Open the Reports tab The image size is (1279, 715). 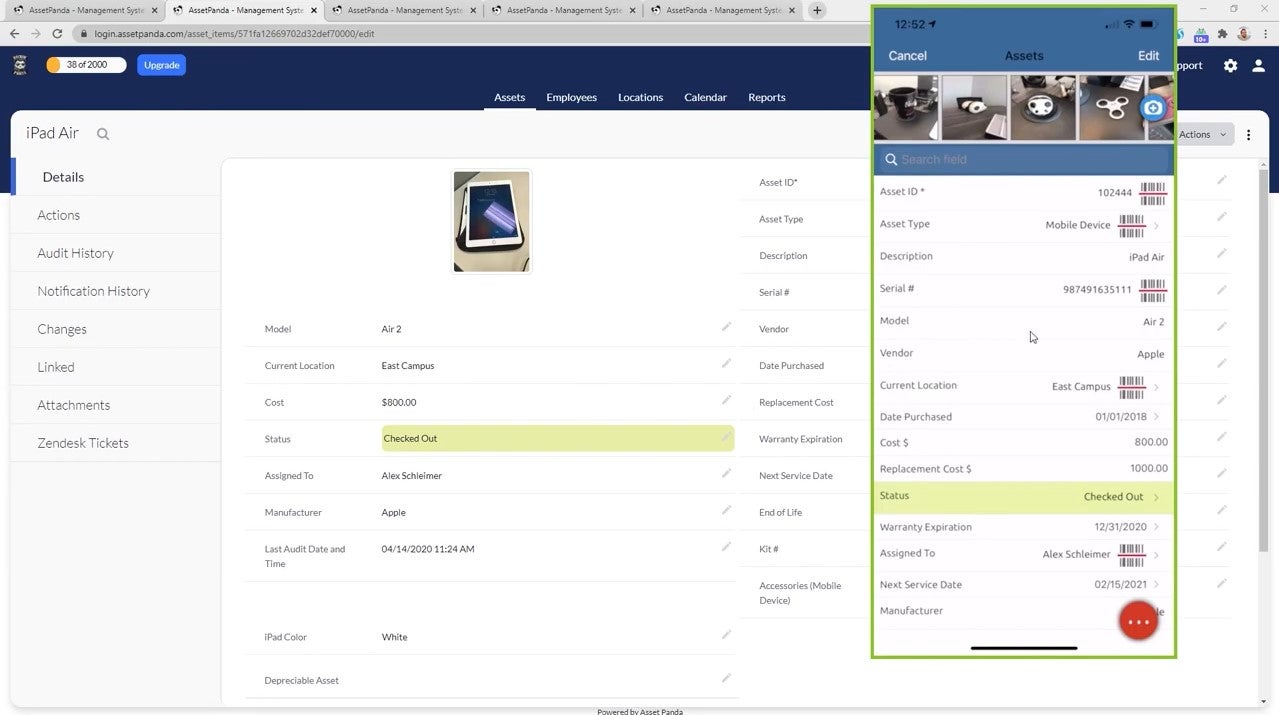767,97
